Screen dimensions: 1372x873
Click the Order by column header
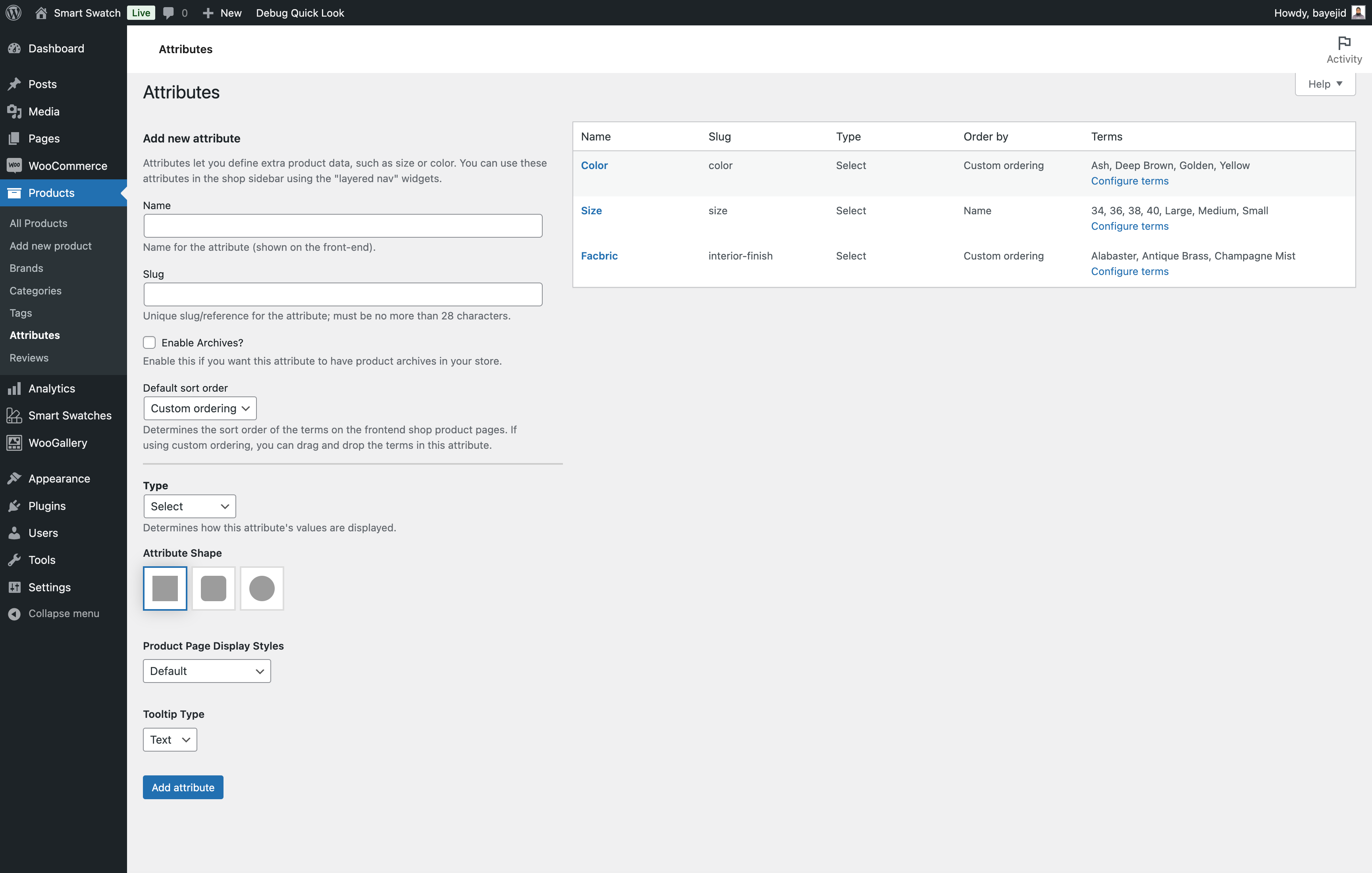tap(985, 137)
